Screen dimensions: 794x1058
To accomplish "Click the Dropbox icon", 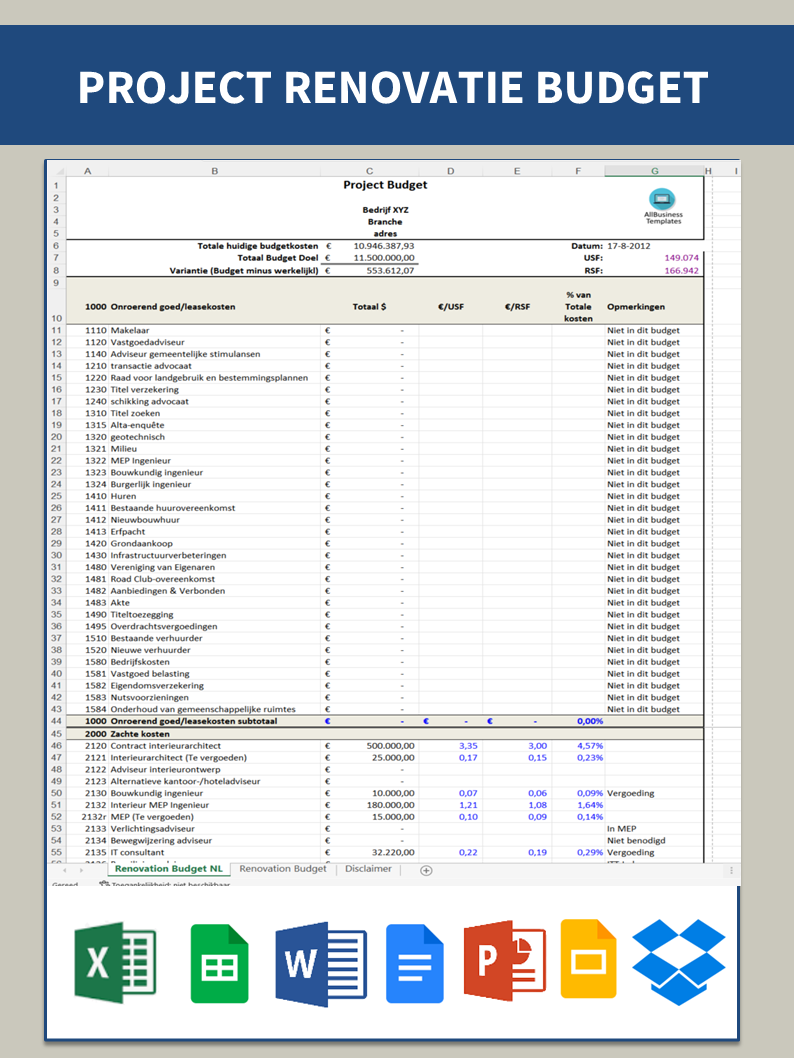I will click(679, 962).
